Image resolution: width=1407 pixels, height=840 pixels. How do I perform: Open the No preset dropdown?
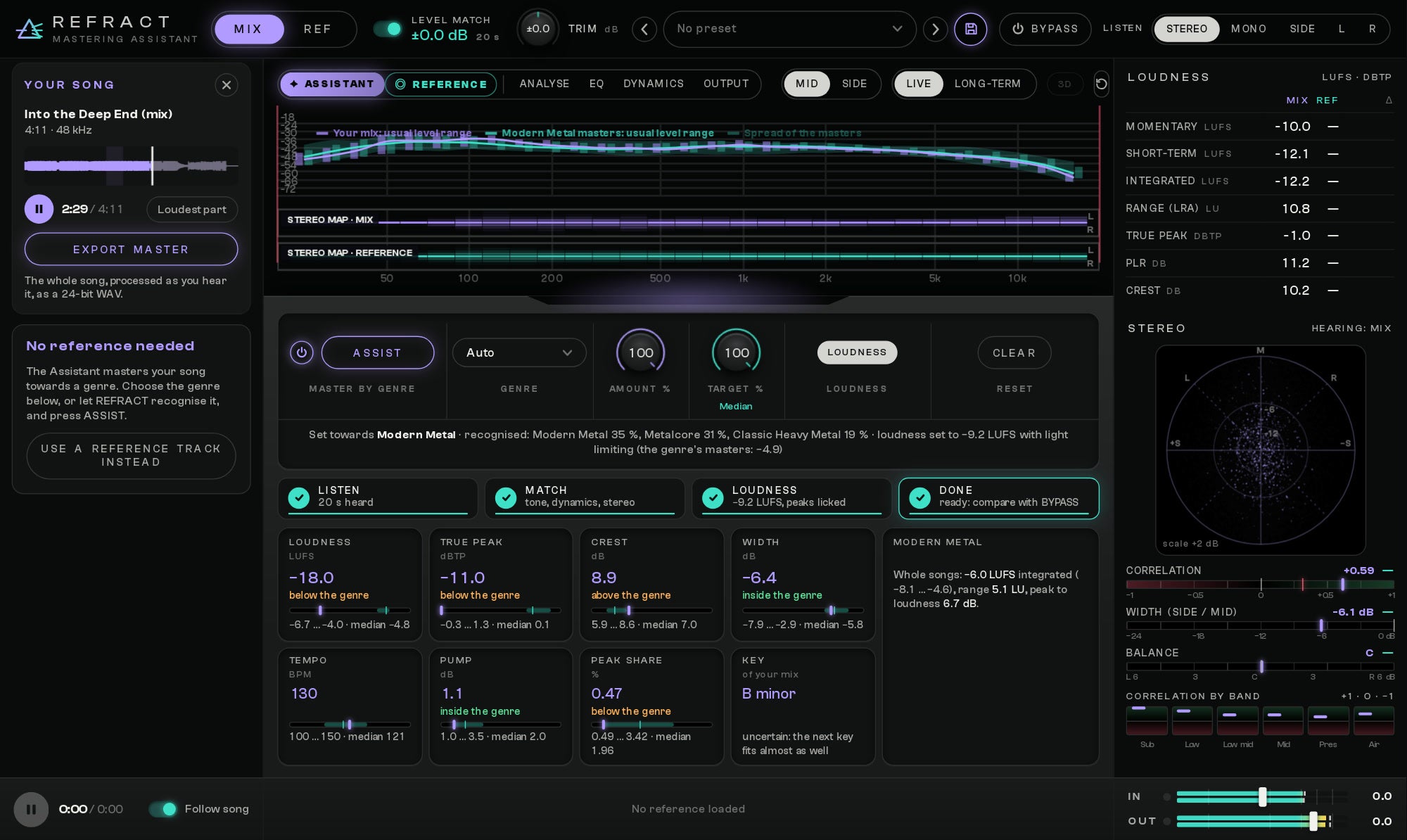click(789, 29)
